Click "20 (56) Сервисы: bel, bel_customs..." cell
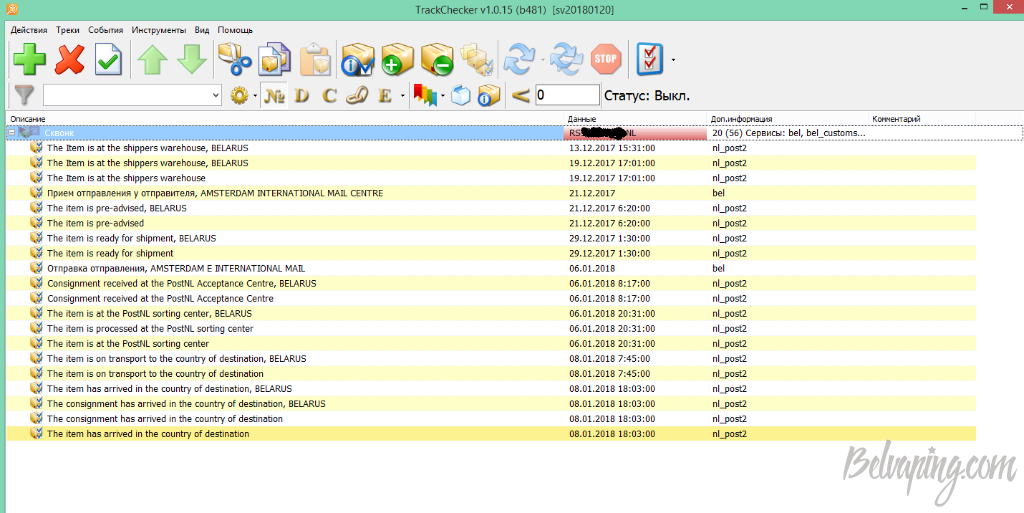The width and height of the screenshot is (1024, 513). point(788,132)
